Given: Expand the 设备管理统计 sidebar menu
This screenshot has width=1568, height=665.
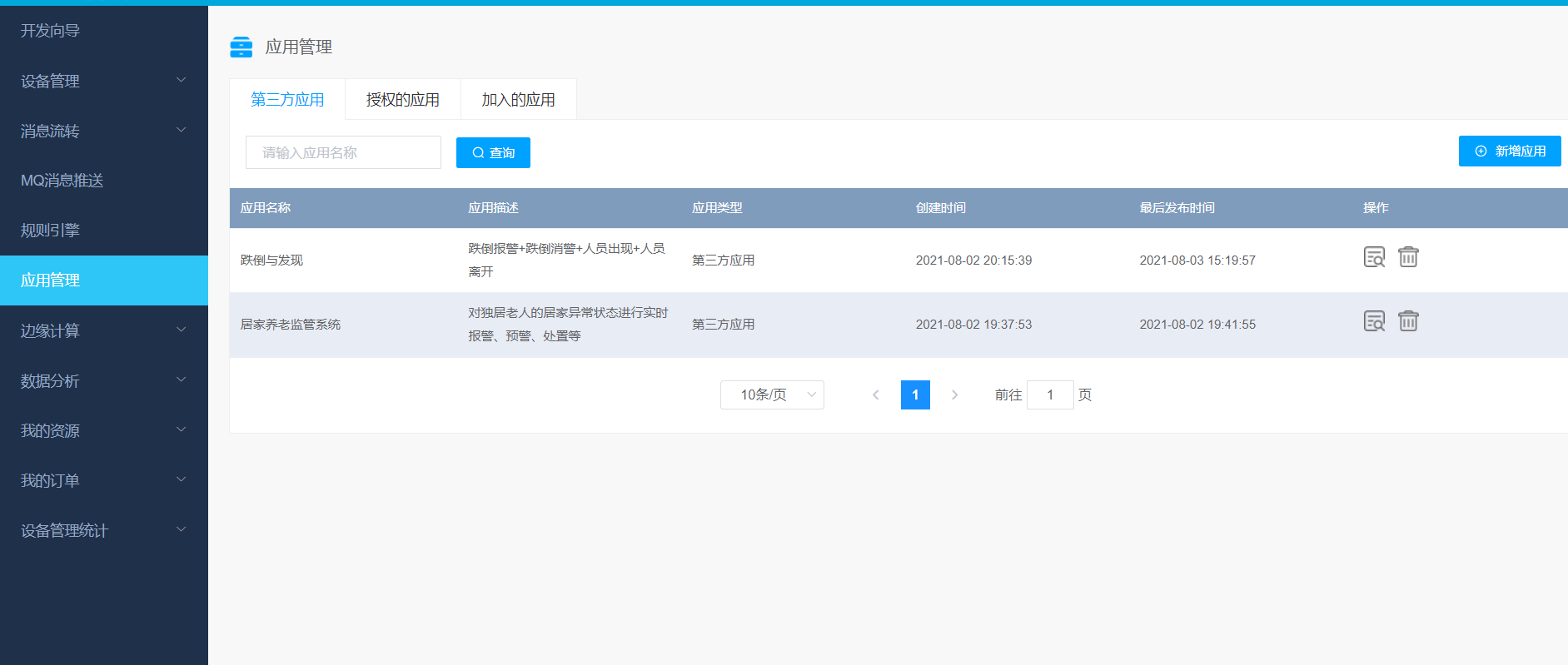Looking at the screenshot, I should point(104,530).
